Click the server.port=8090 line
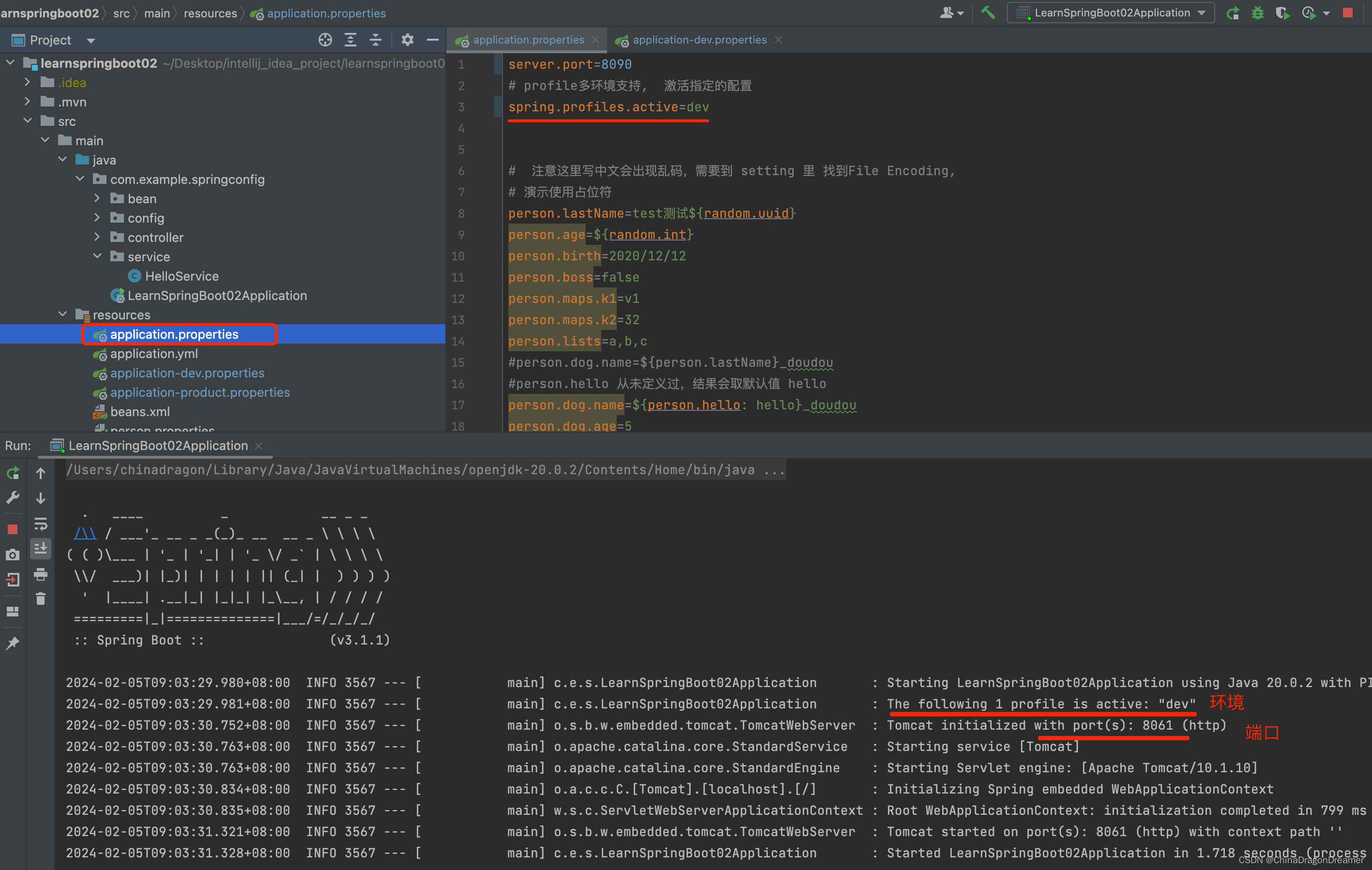 coord(570,64)
